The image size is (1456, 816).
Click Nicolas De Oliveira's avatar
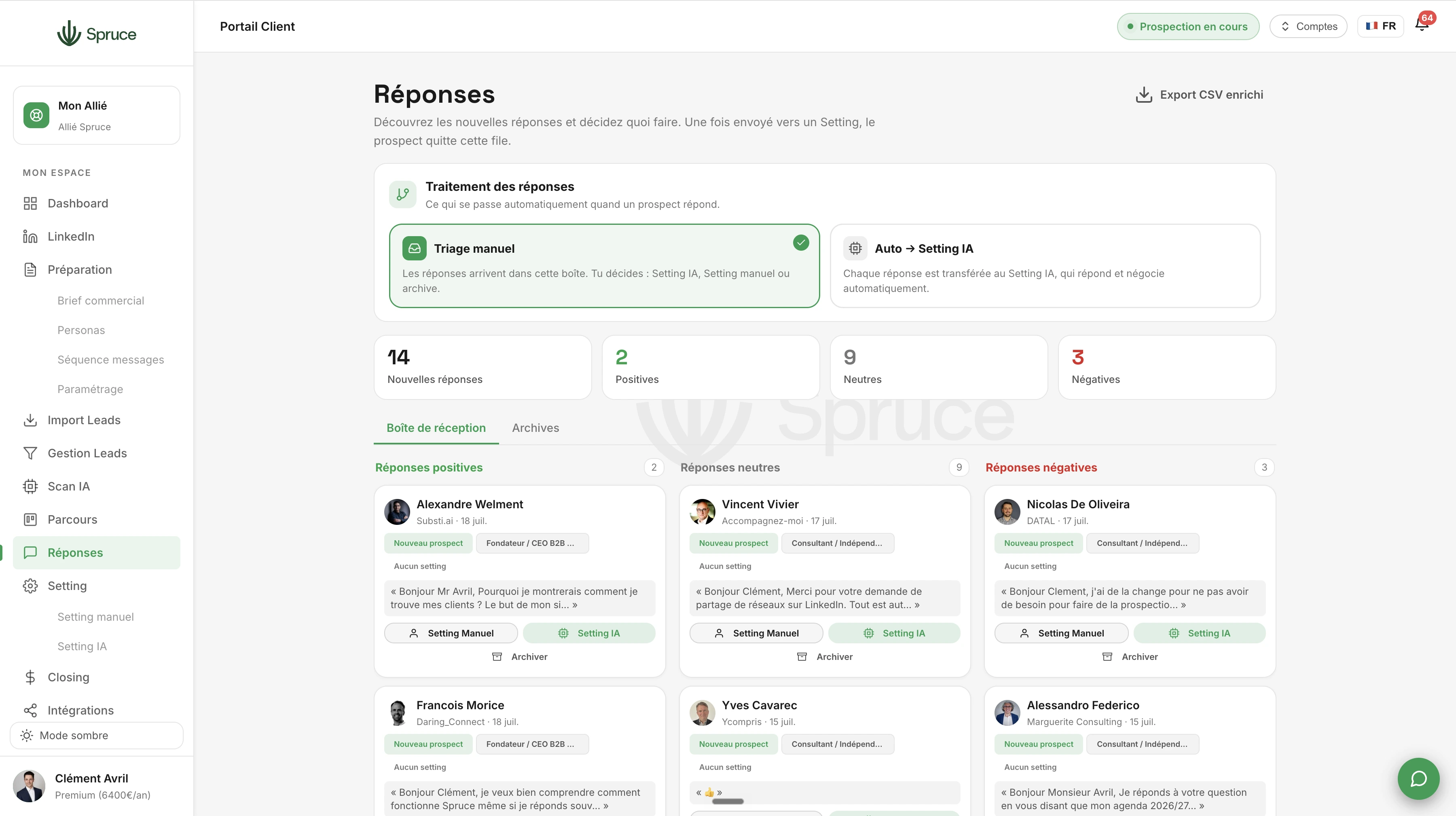tap(1008, 512)
